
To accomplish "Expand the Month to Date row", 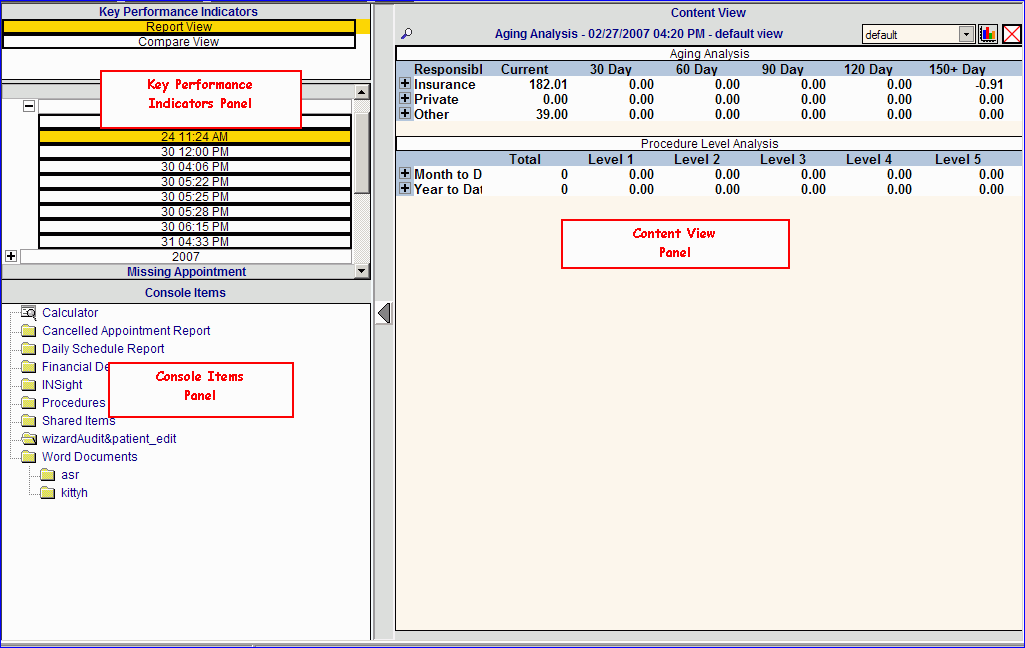I will coord(405,174).
